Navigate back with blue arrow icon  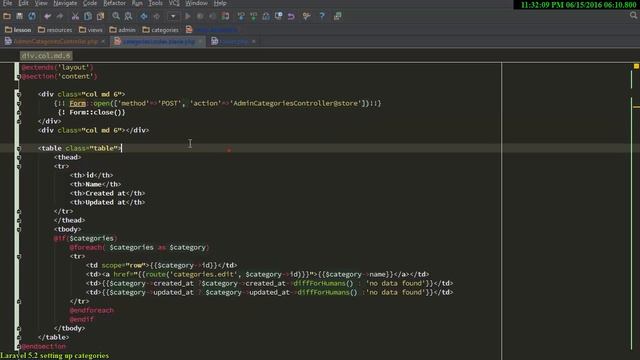(x=144, y=16)
